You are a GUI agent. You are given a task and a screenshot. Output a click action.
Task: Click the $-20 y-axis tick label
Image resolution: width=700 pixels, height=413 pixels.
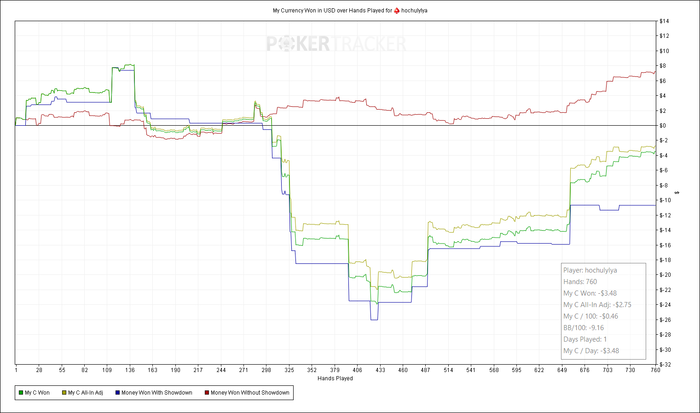click(665, 275)
